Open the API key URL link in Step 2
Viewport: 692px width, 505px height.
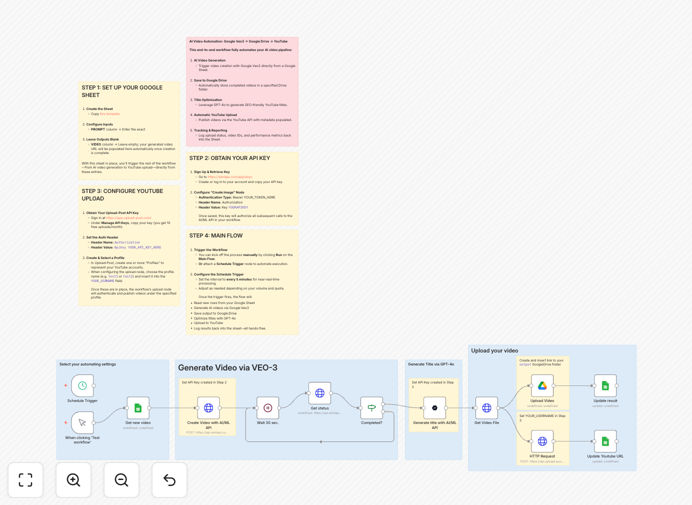coord(230,177)
